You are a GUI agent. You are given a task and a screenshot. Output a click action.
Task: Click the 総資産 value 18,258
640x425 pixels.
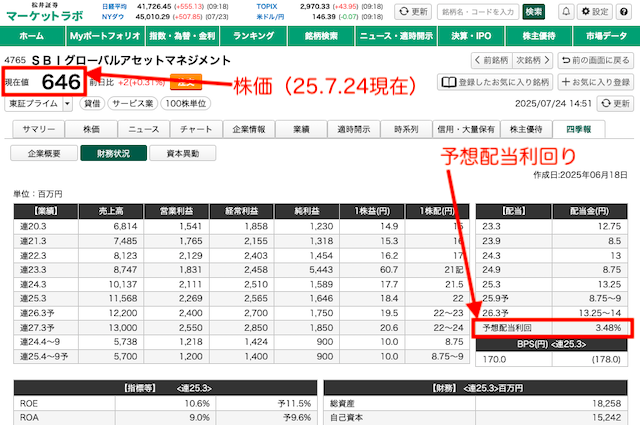(x=607, y=403)
